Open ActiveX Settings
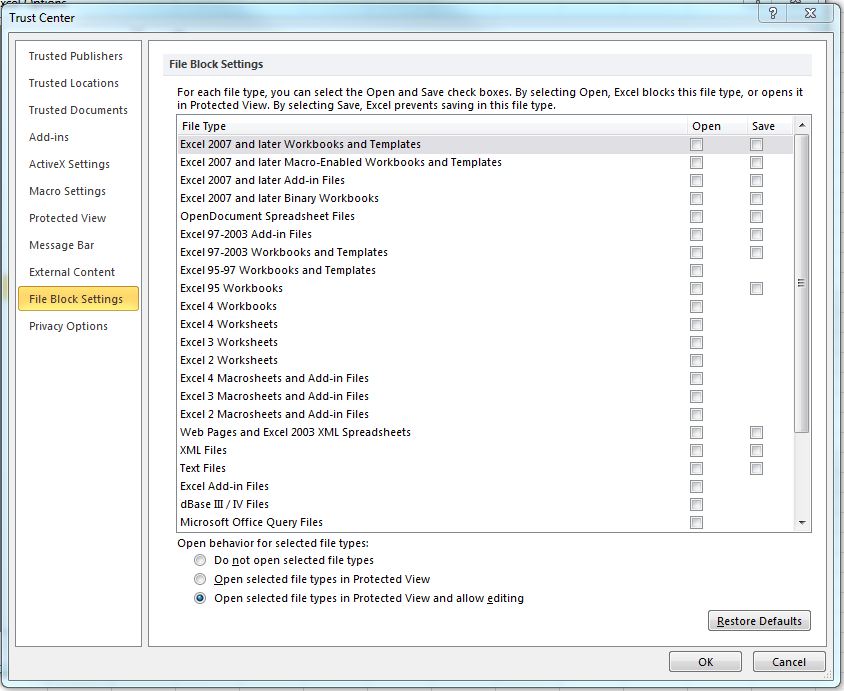 click(x=69, y=164)
